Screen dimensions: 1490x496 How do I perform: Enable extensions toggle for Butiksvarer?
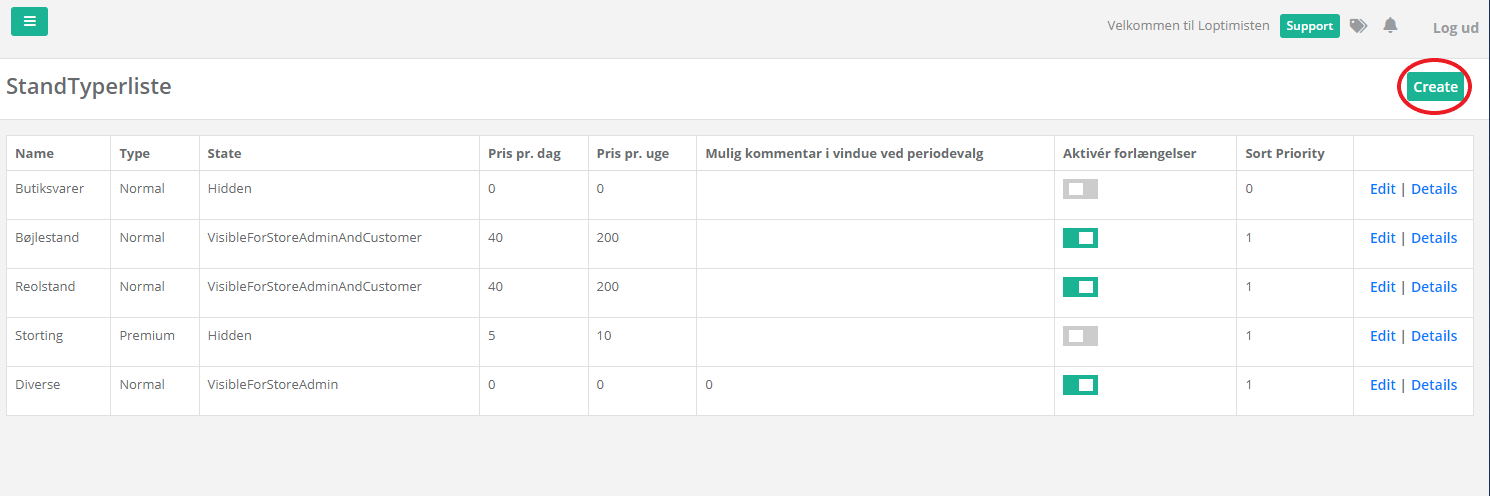pyautogui.click(x=1080, y=189)
